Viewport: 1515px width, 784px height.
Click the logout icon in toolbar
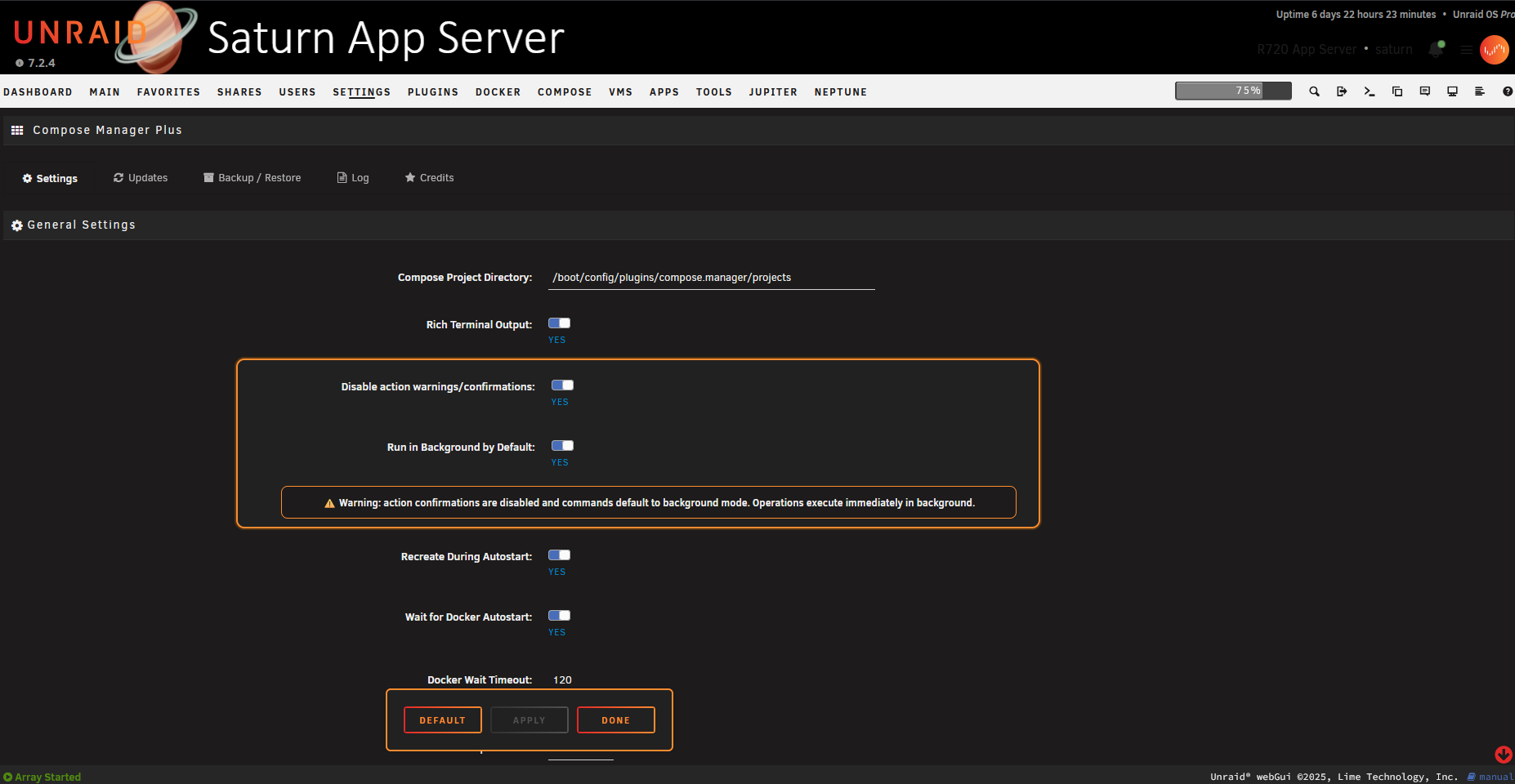1342,91
